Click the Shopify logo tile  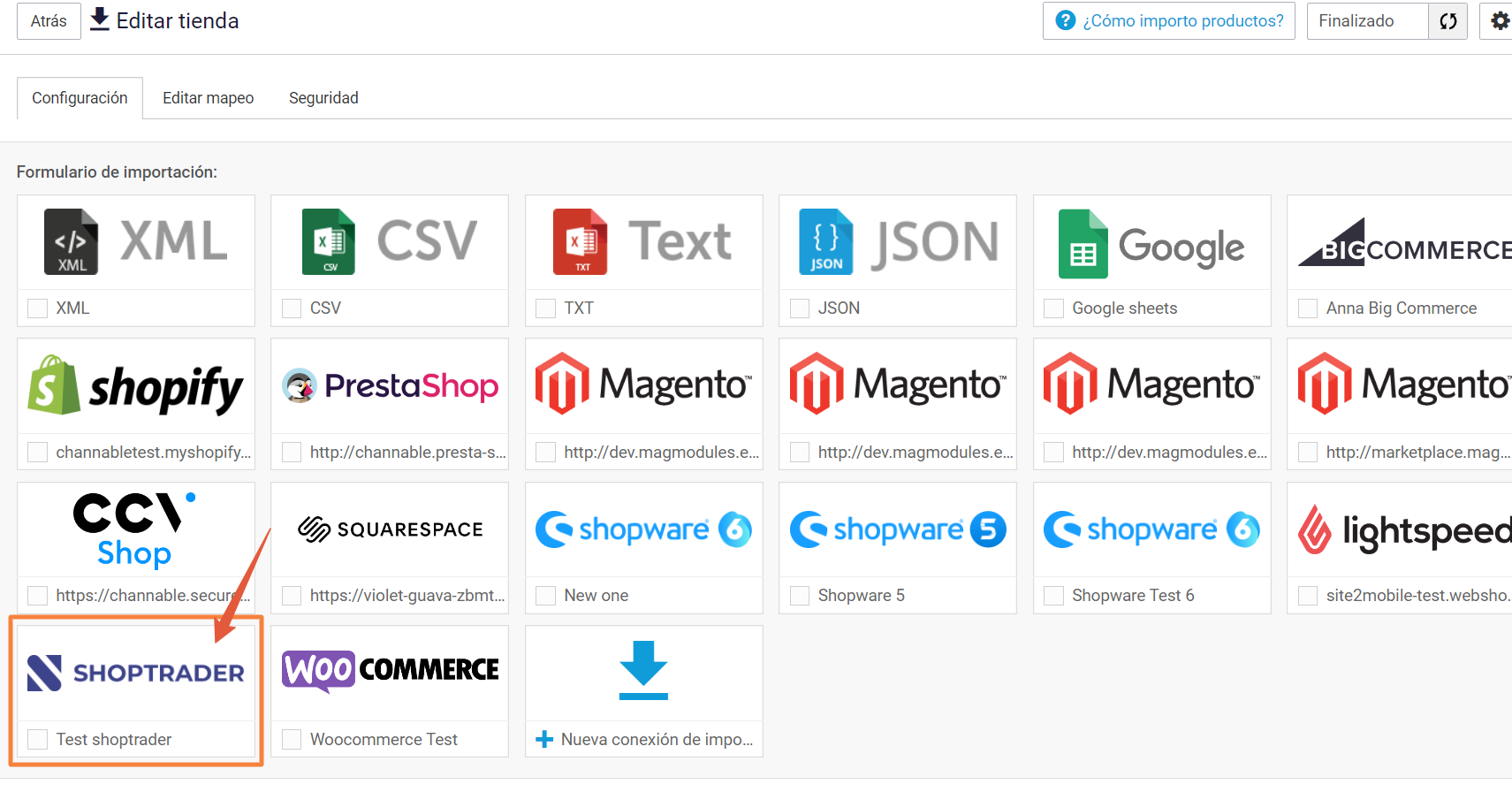coord(136,385)
